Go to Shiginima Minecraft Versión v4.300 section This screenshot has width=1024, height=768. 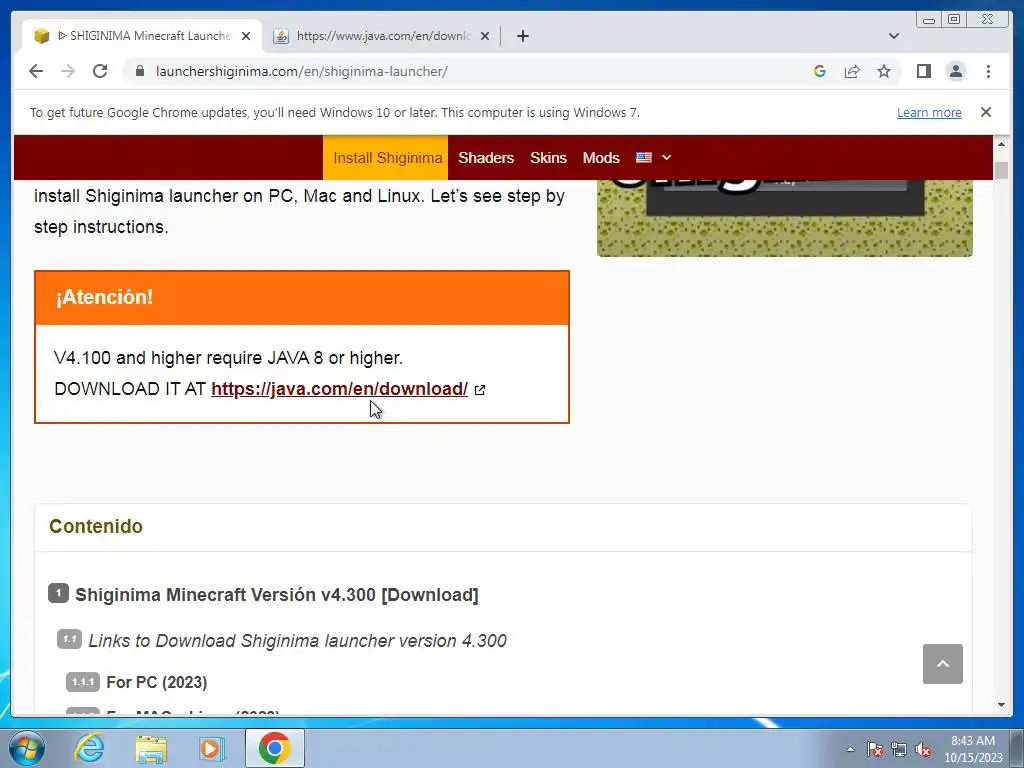pos(277,595)
